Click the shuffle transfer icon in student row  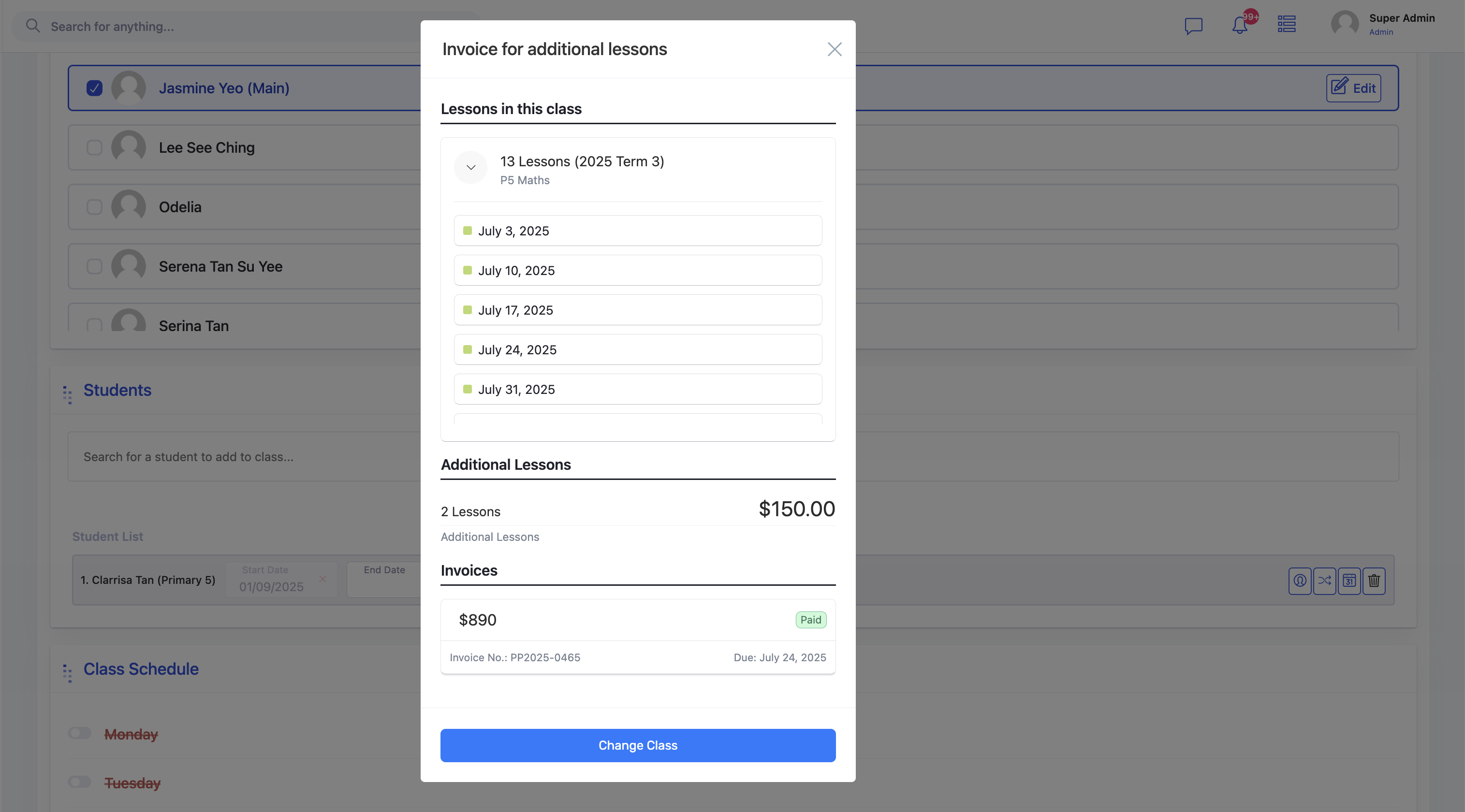(x=1324, y=580)
